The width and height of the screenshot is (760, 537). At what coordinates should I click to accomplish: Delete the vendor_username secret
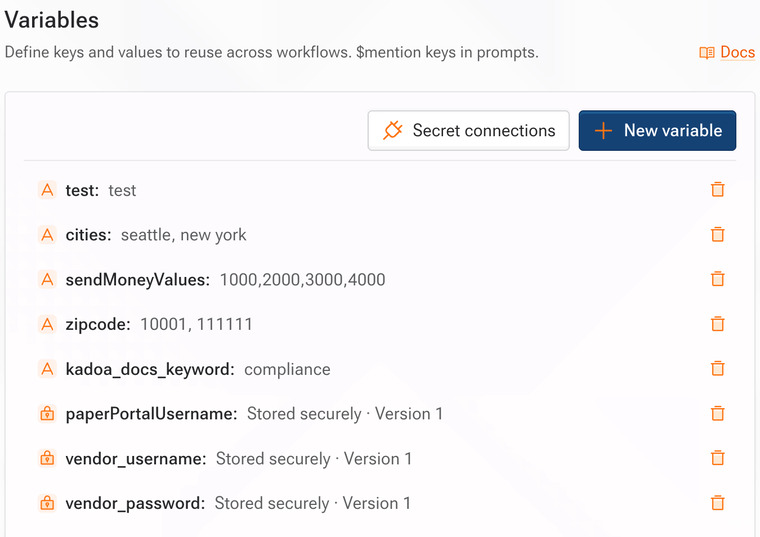click(717, 458)
